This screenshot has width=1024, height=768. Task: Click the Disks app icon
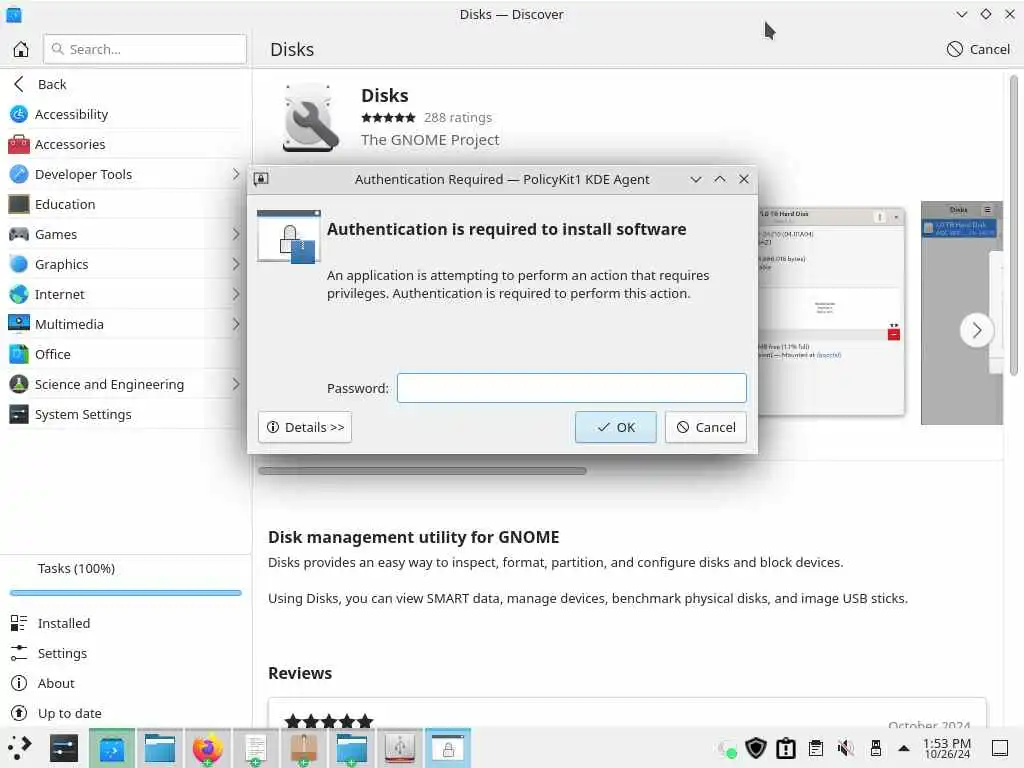[x=310, y=118]
